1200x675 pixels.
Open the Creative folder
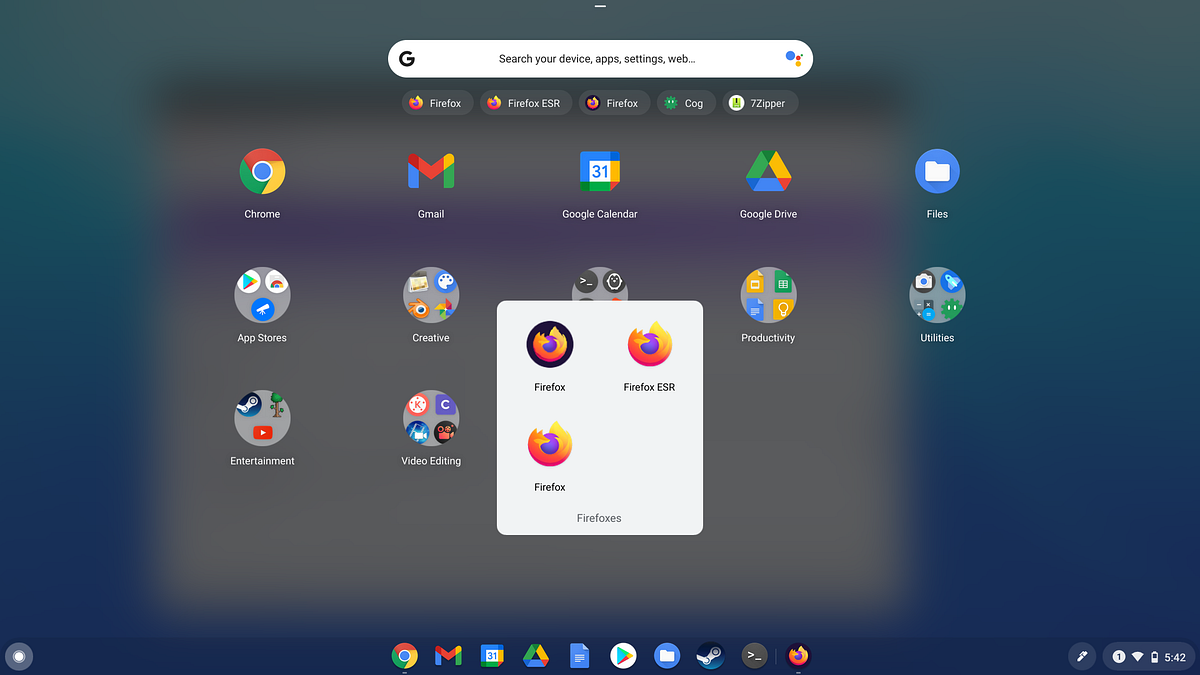tap(431, 295)
